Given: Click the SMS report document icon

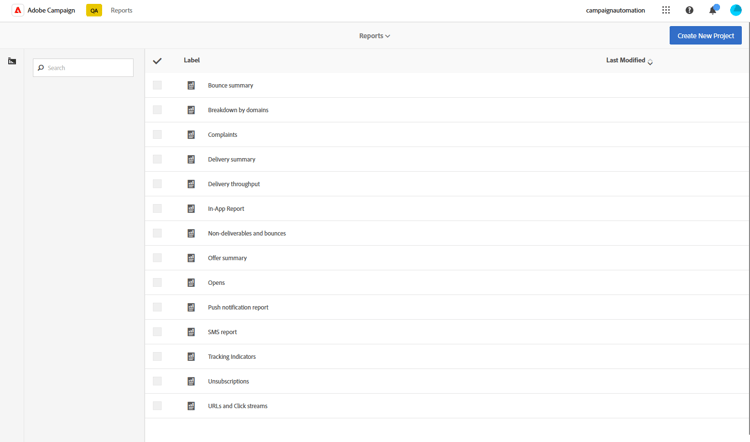Looking at the screenshot, I should 191,332.
